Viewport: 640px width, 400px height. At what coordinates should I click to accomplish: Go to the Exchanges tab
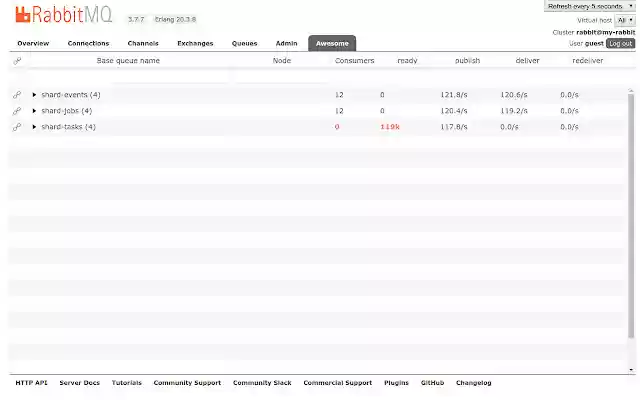(x=195, y=43)
